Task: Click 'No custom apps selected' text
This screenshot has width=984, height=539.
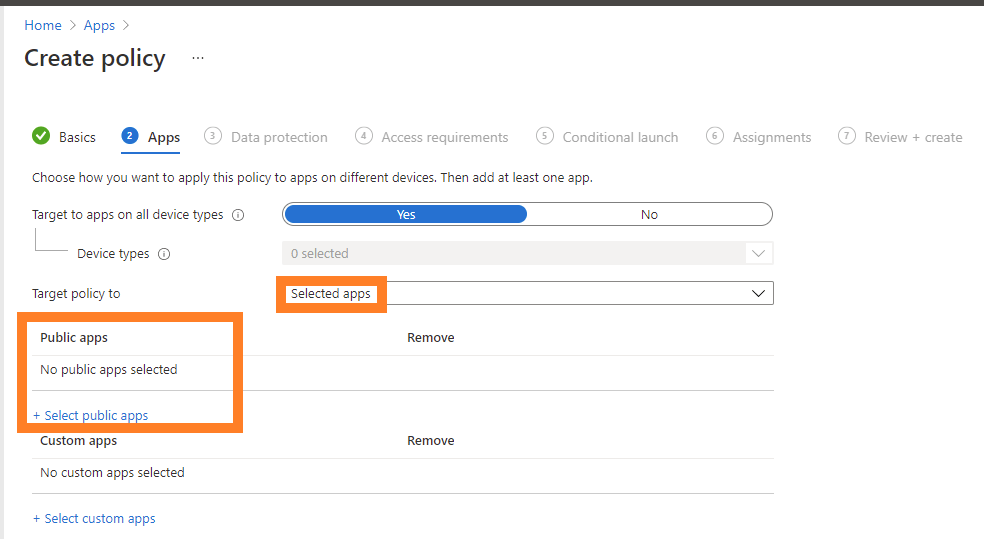Action: click(112, 472)
